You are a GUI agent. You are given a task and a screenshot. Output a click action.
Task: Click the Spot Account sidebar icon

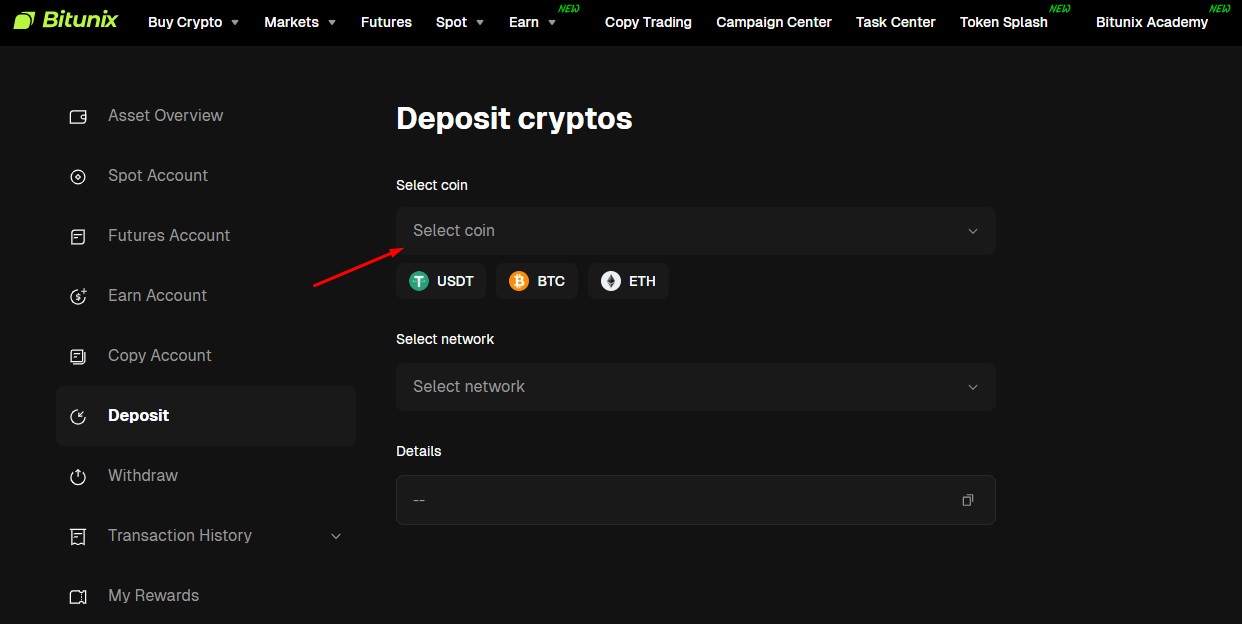click(x=78, y=177)
